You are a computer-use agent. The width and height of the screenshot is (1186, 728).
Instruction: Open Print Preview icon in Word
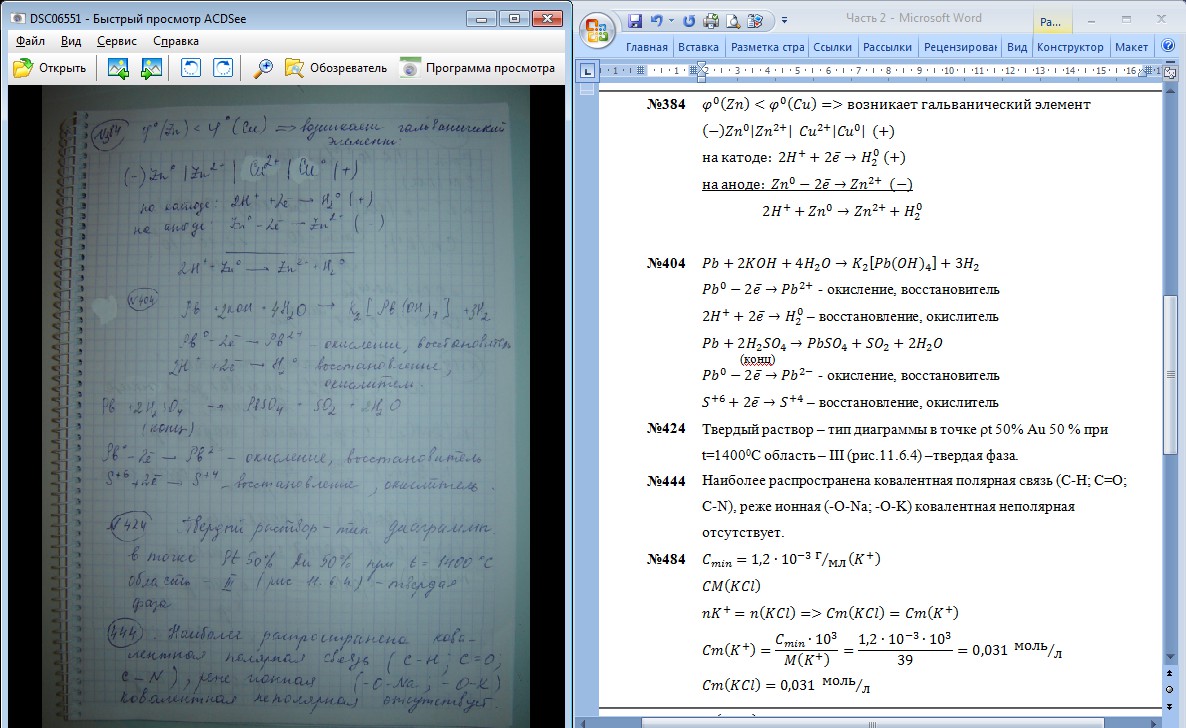(732, 21)
